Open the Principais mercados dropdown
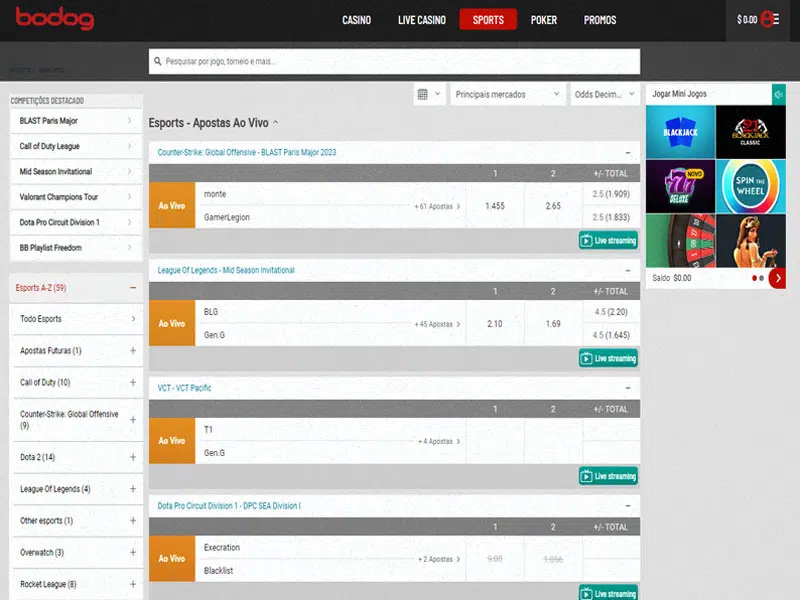The height and width of the screenshot is (600, 800). (508, 94)
